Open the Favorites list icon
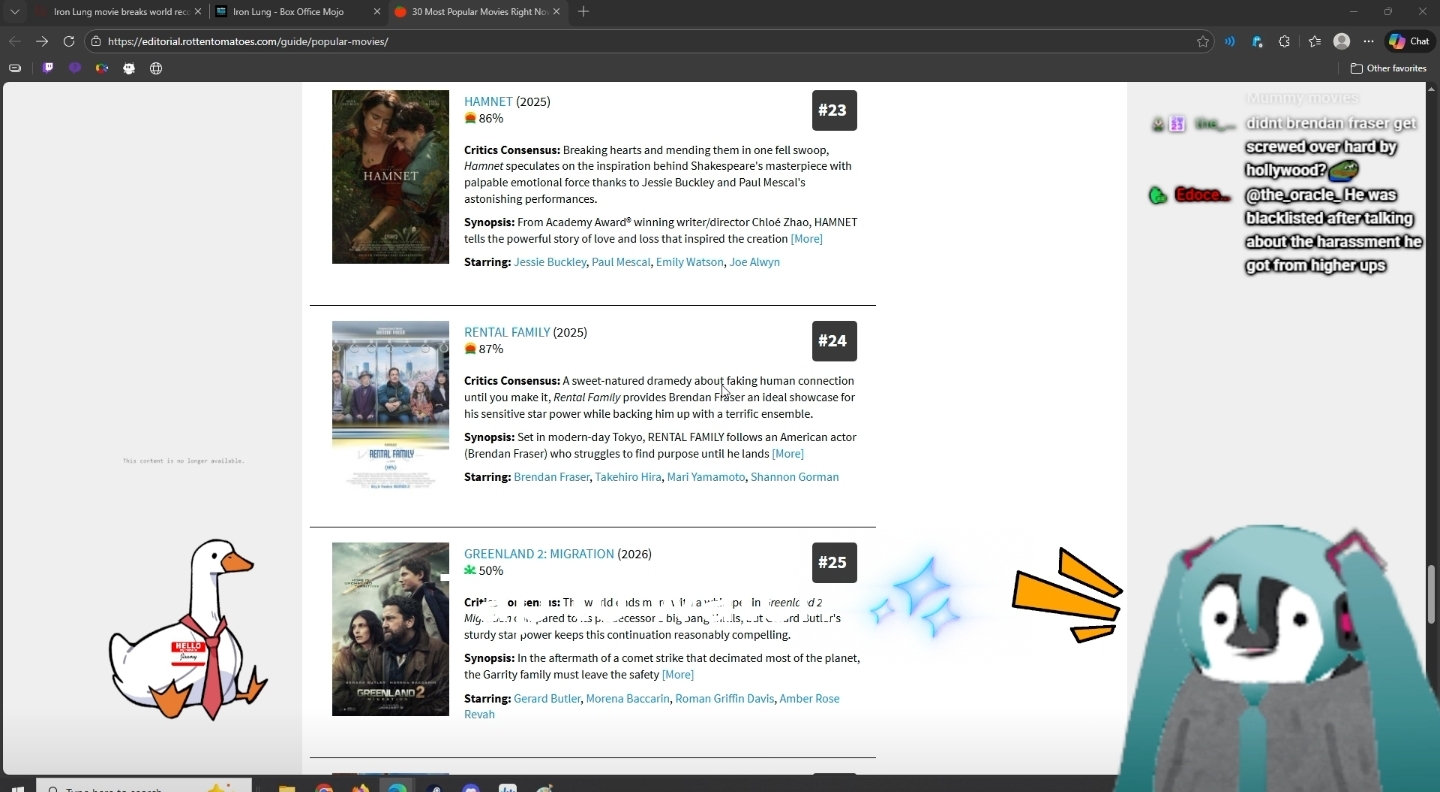Viewport: 1440px width, 792px height. pyautogui.click(x=1315, y=41)
